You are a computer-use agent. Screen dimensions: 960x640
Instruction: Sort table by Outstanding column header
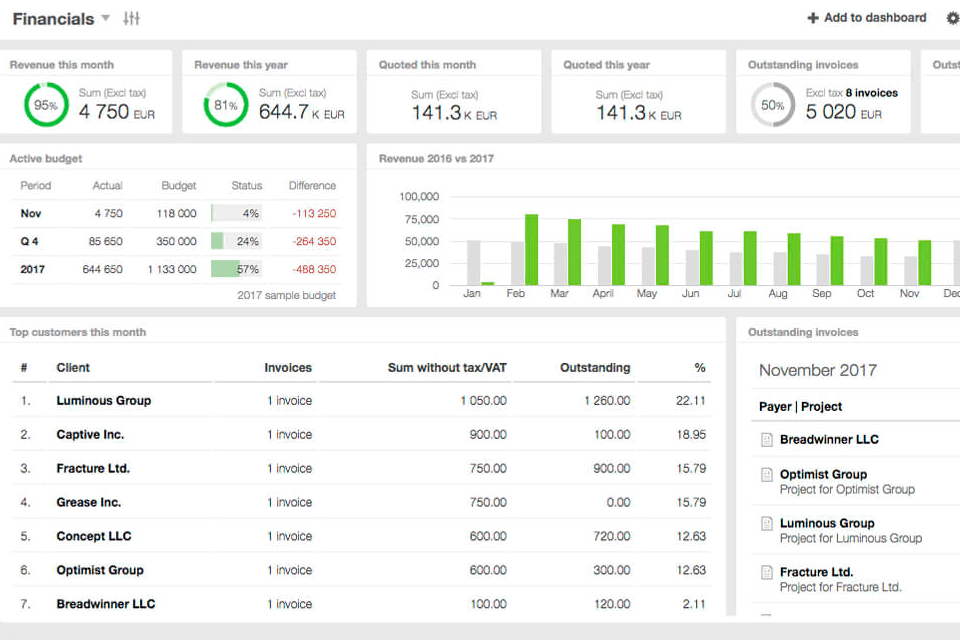[x=595, y=368]
